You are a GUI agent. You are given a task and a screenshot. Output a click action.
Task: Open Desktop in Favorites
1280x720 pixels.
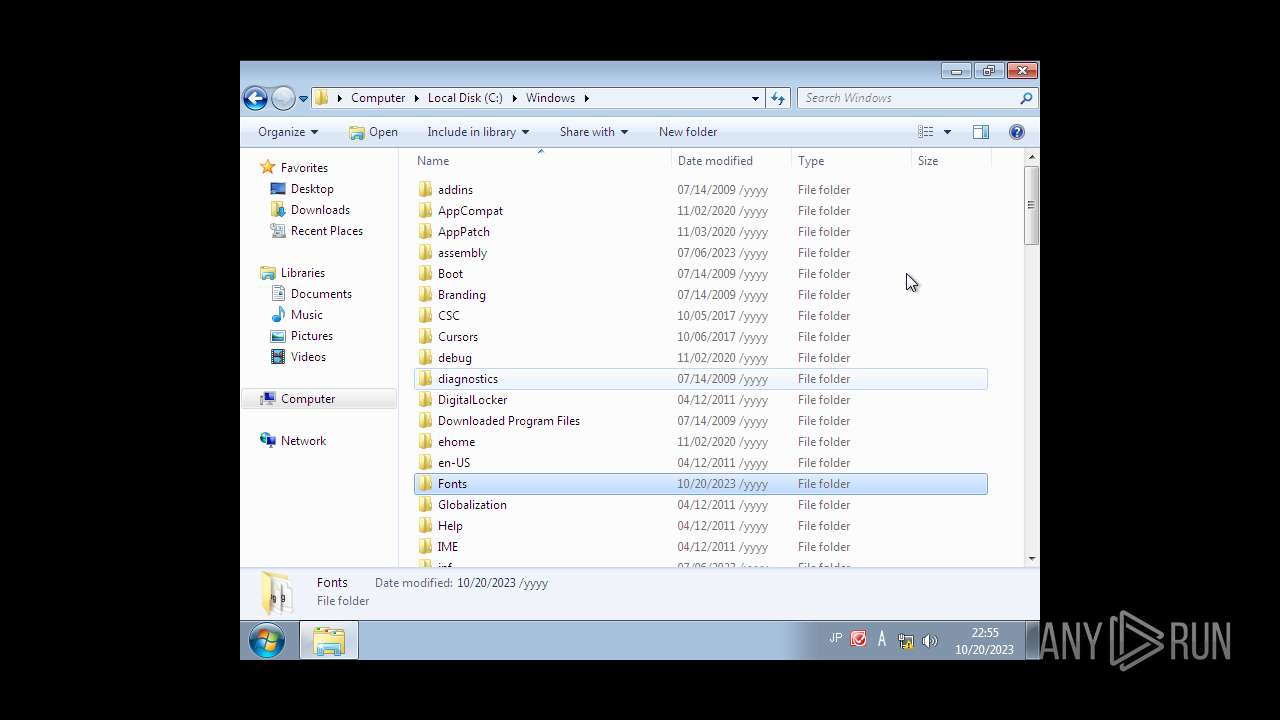312,189
